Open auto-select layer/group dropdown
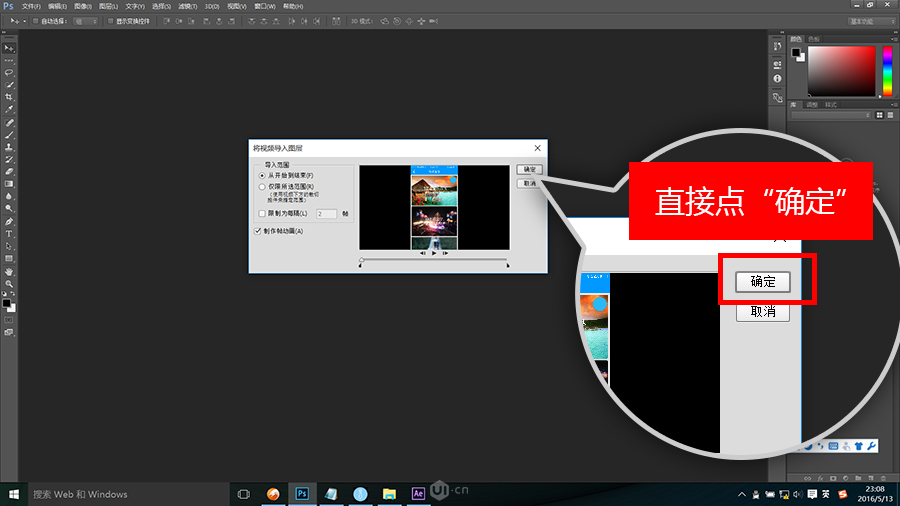Image resolution: width=900 pixels, height=506 pixels. (85, 21)
